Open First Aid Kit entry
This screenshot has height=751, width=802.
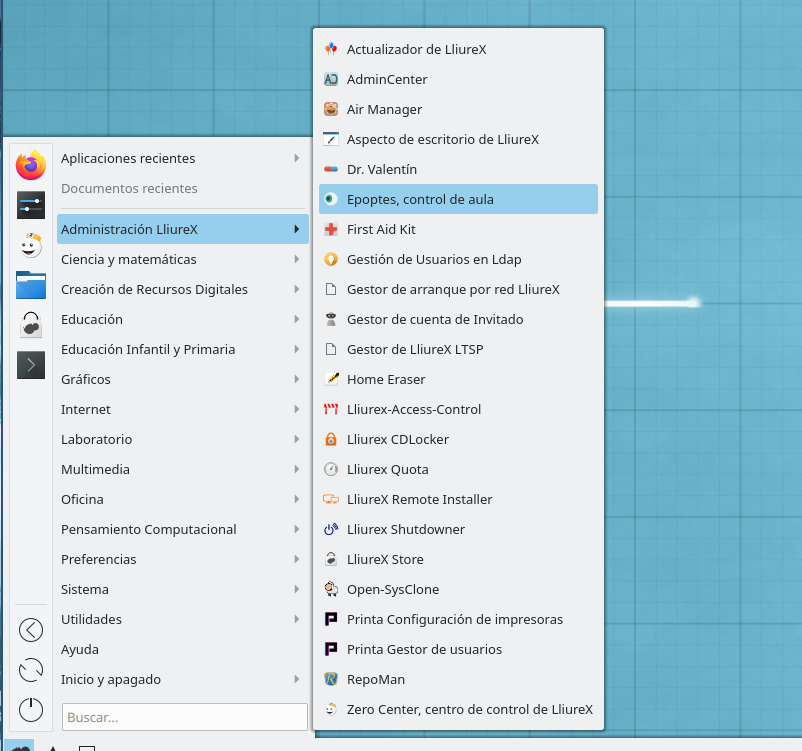pos(380,229)
